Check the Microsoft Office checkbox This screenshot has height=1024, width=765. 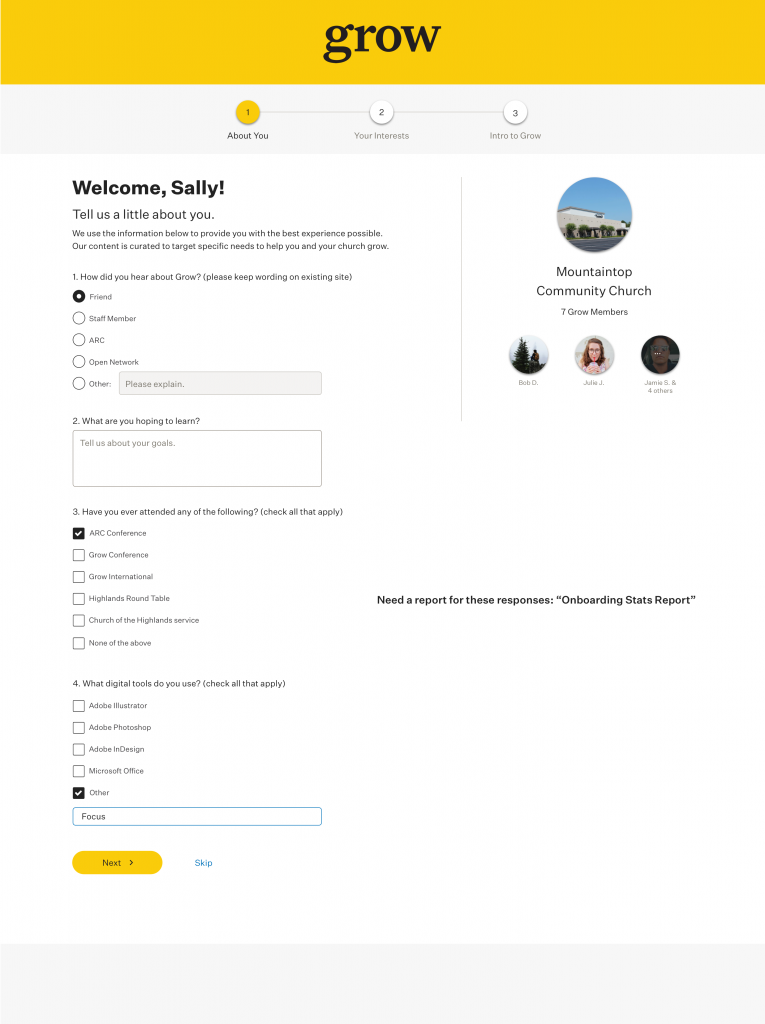pyautogui.click(x=79, y=771)
